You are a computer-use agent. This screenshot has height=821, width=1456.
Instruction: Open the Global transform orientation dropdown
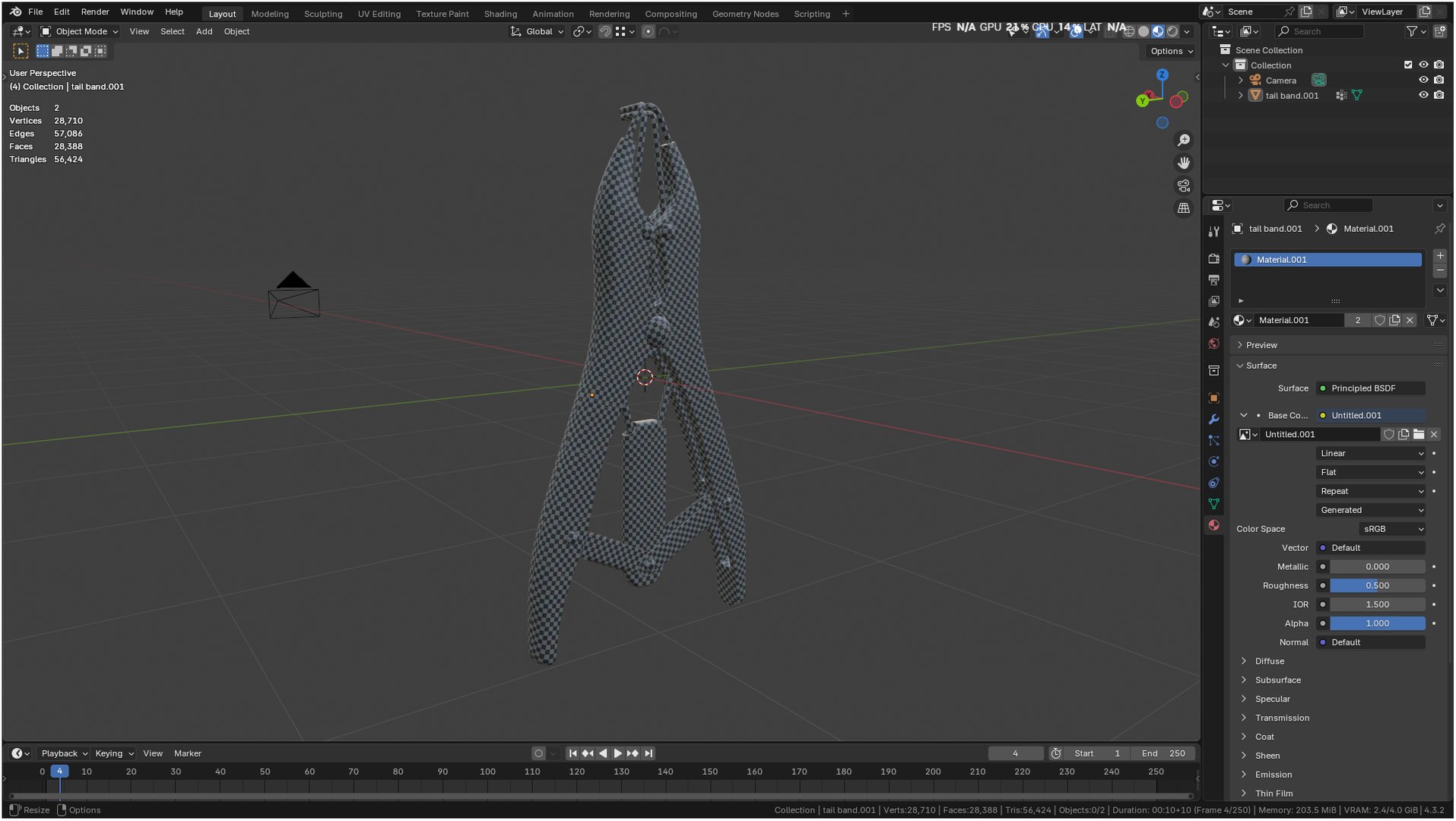[x=538, y=32]
